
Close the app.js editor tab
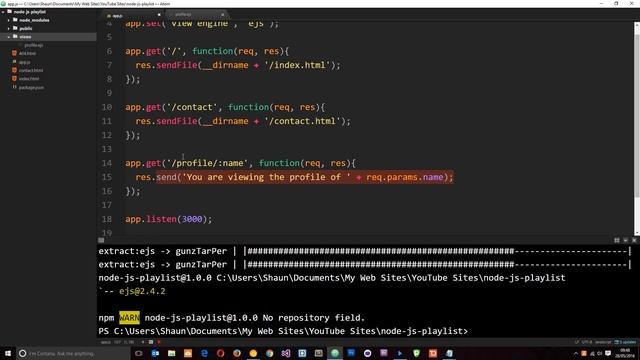pyautogui.click(x=159, y=15)
